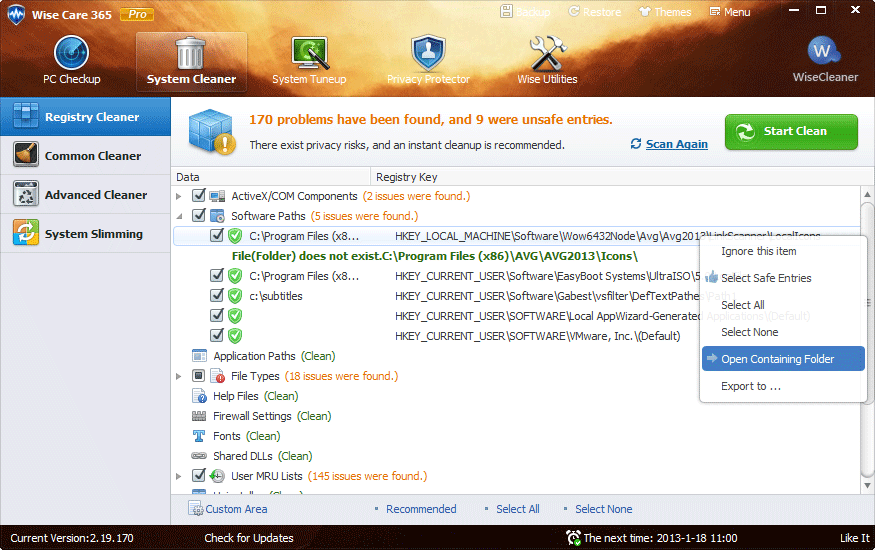Uncheck the VMware, Inc. entry checkbox
Screen dimensions: 875x550
pyautogui.click(x=217, y=336)
